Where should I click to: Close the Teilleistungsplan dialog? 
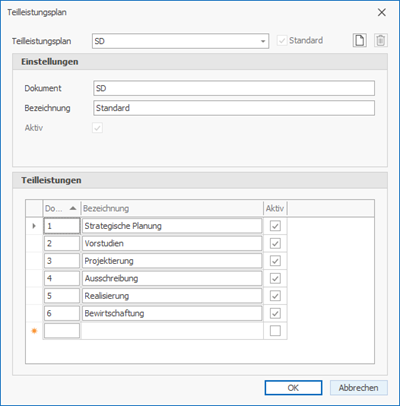pyautogui.click(x=382, y=13)
